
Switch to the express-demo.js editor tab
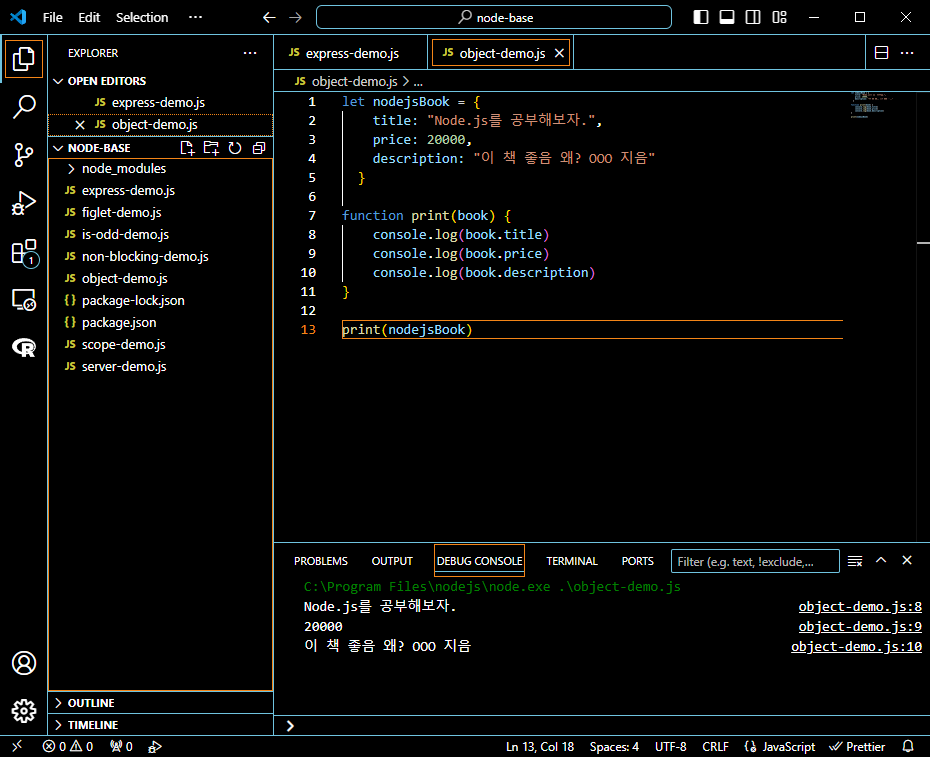point(351,53)
